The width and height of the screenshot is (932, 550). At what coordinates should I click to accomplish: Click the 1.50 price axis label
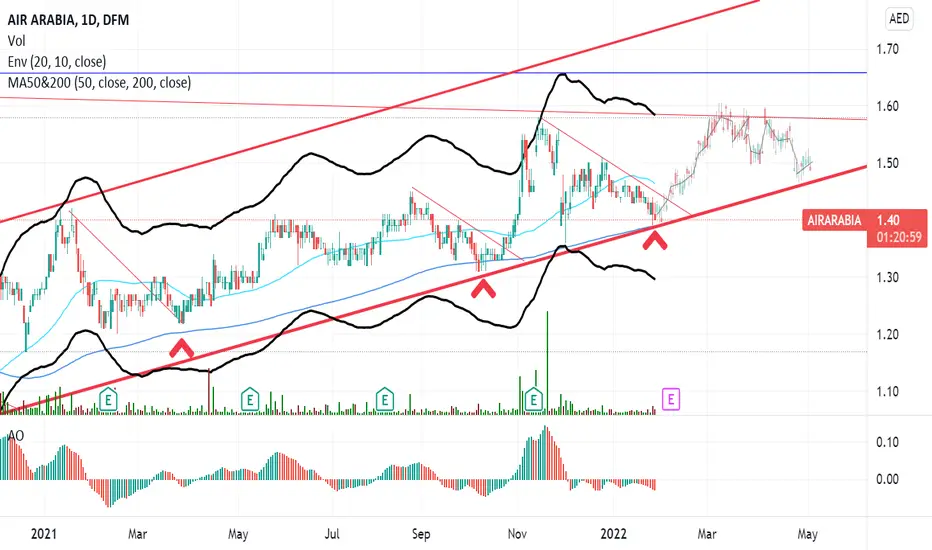tap(887, 163)
